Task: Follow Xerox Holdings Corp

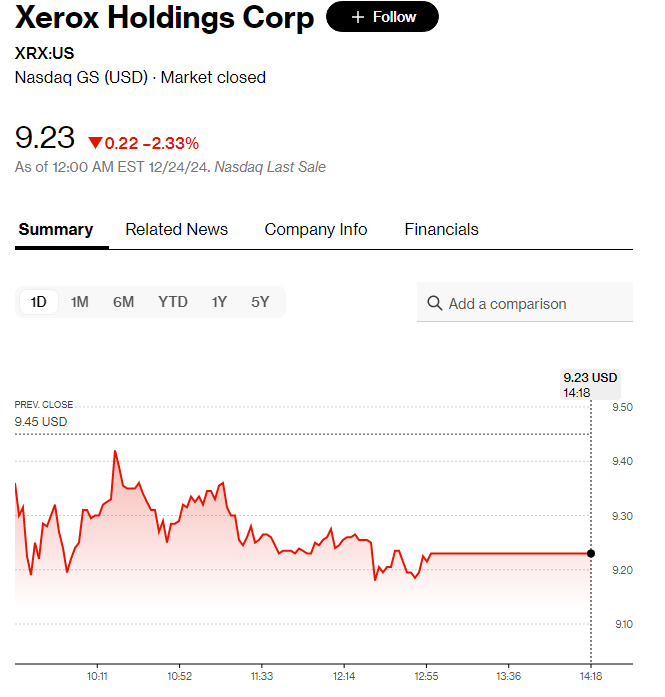Action: 382,17
